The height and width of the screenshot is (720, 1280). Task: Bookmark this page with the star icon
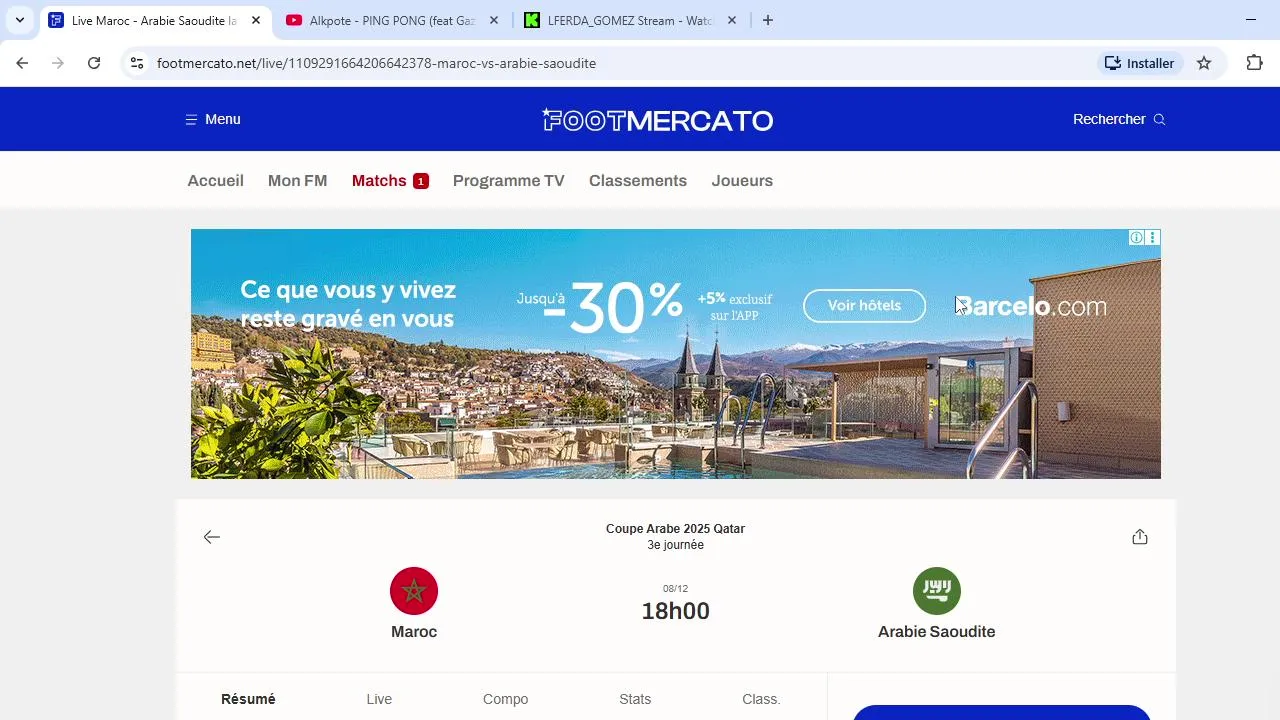click(x=1204, y=63)
